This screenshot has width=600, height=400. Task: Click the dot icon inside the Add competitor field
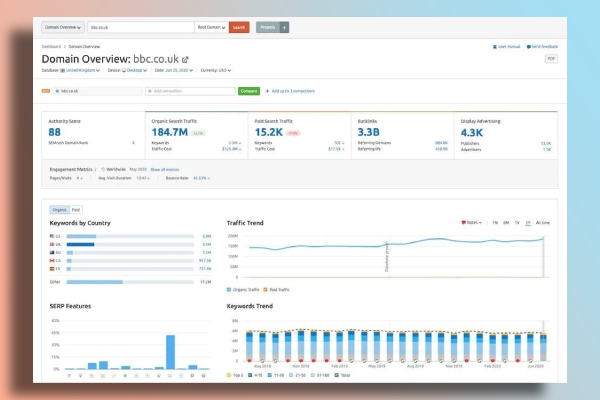(150, 91)
